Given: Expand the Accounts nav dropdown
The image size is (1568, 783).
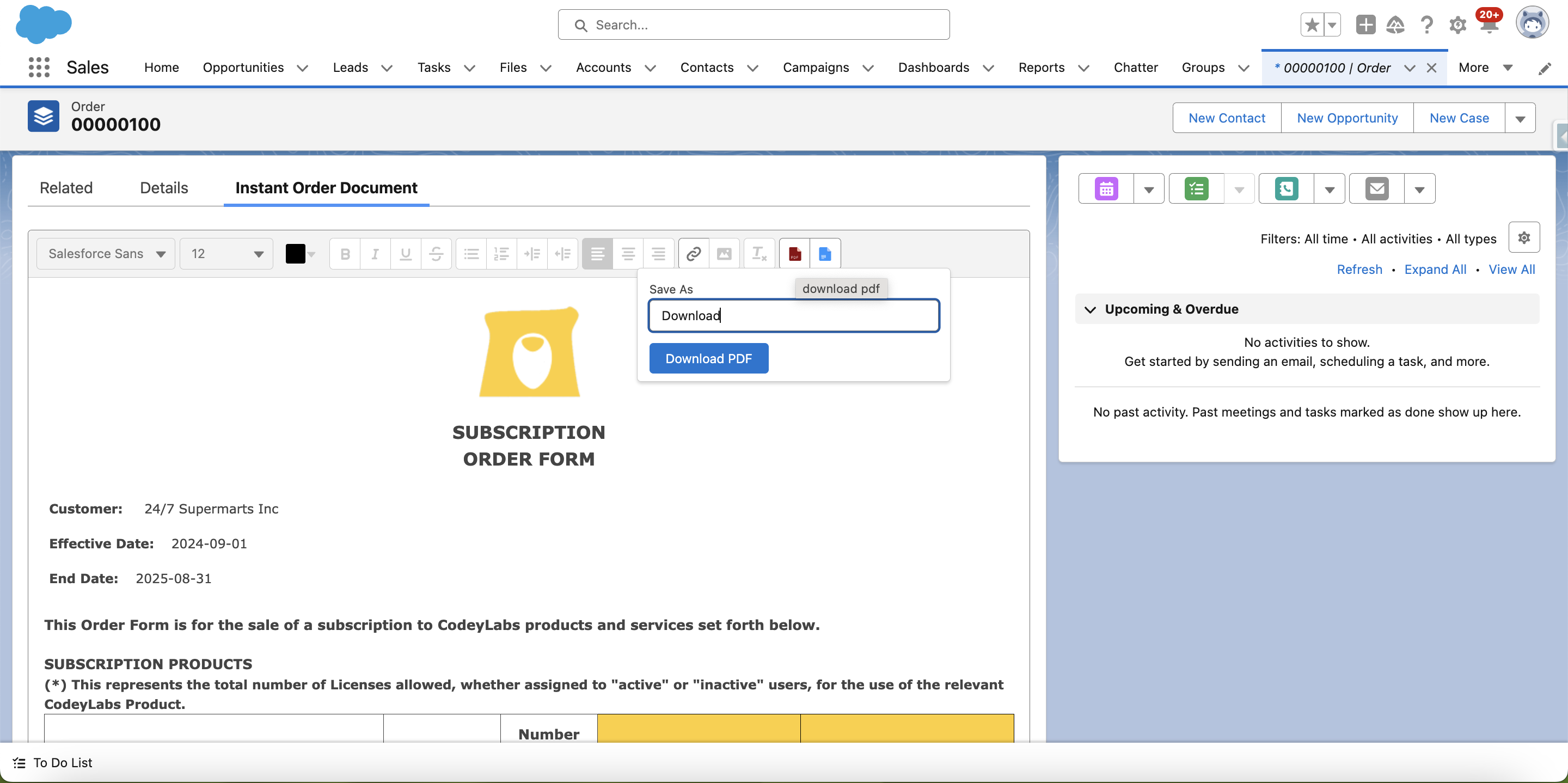Looking at the screenshot, I should point(650,68).
